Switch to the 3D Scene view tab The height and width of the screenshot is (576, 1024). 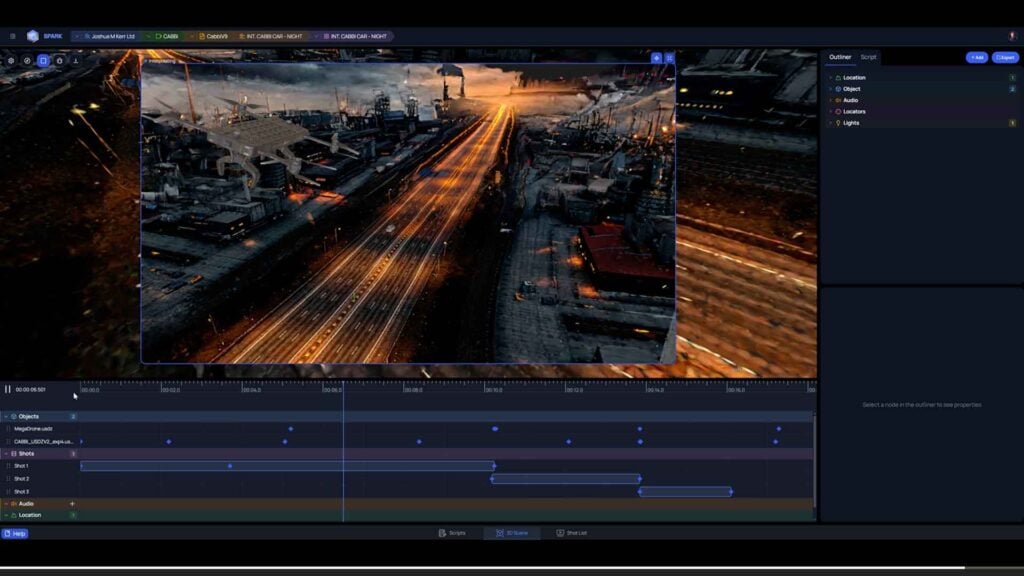512,534
